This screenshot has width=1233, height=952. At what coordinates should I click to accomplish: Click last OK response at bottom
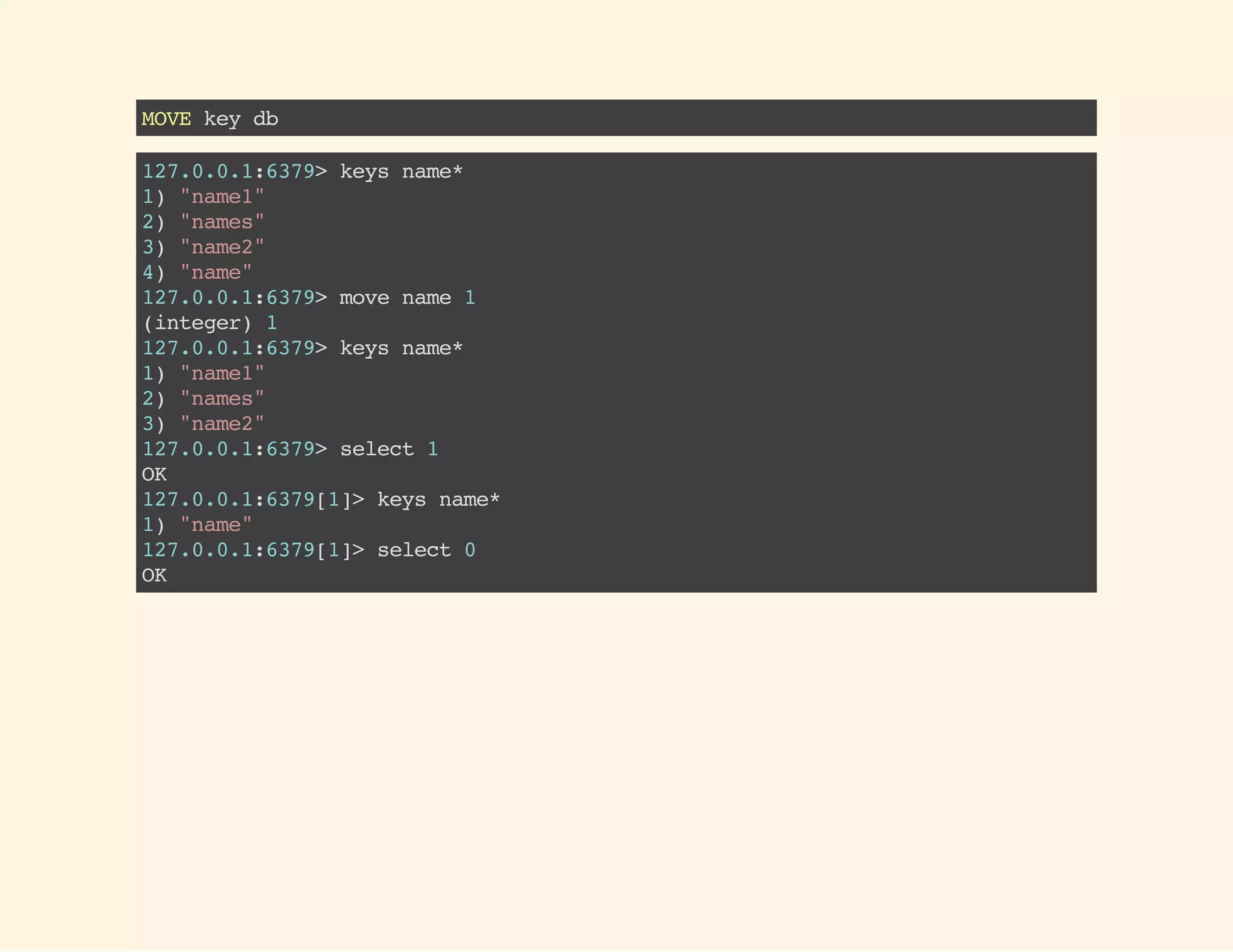(154, 575)
